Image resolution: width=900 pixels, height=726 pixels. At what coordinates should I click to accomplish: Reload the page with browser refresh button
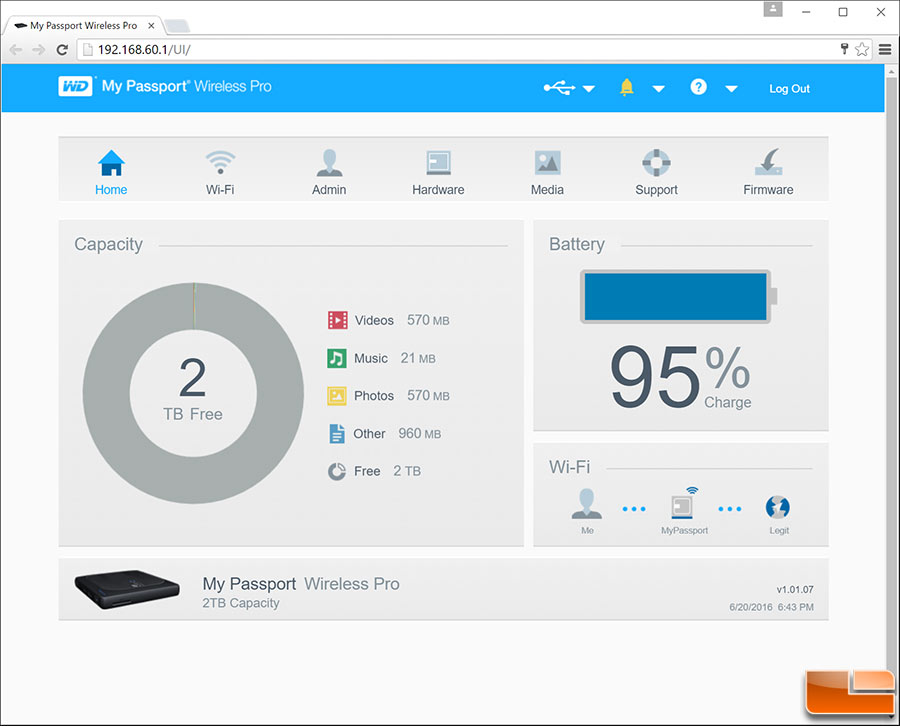[x=62, y=50]
